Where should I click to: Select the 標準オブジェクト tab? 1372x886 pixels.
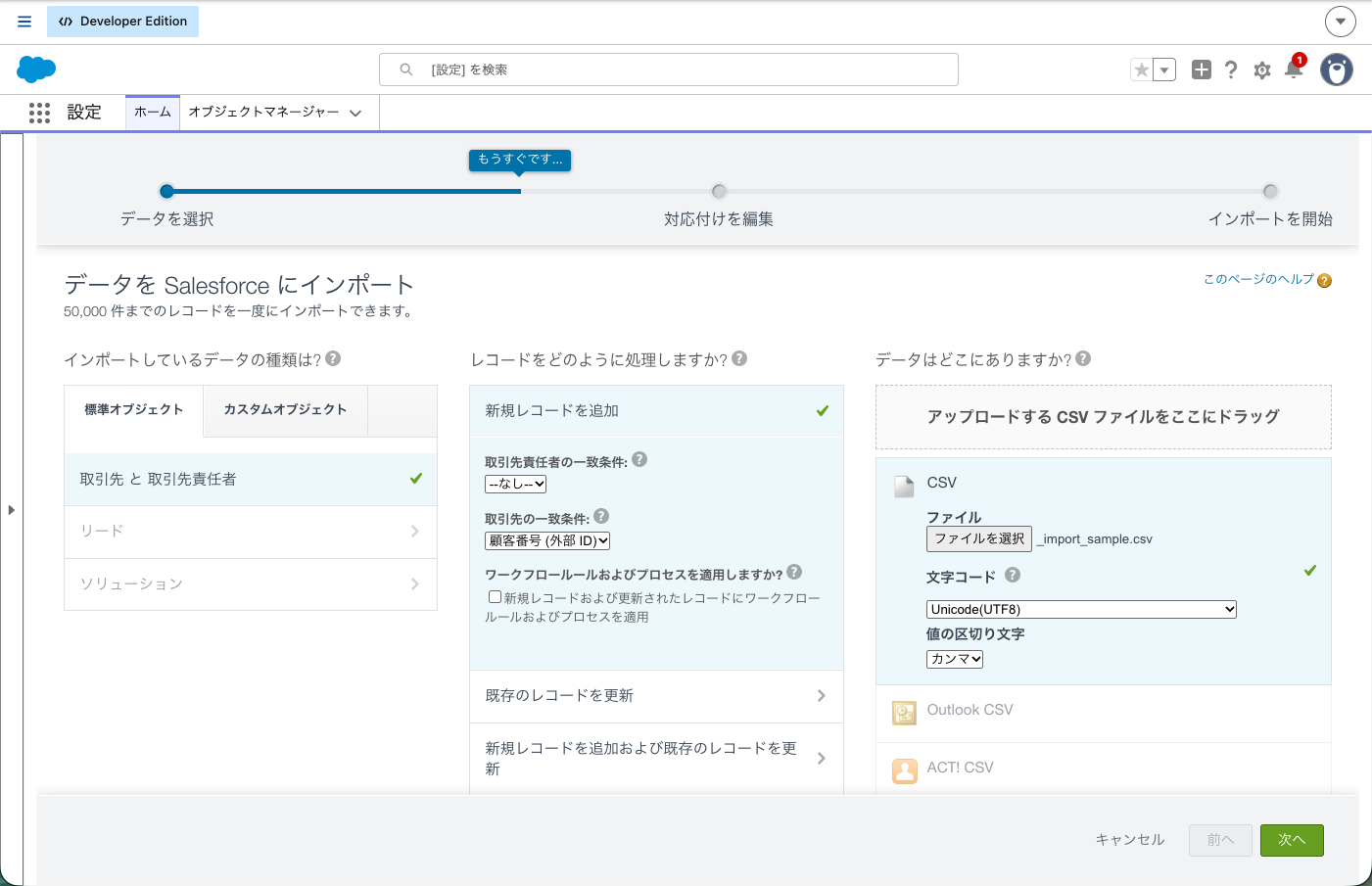pyautogui.click(x=134, y=409)
